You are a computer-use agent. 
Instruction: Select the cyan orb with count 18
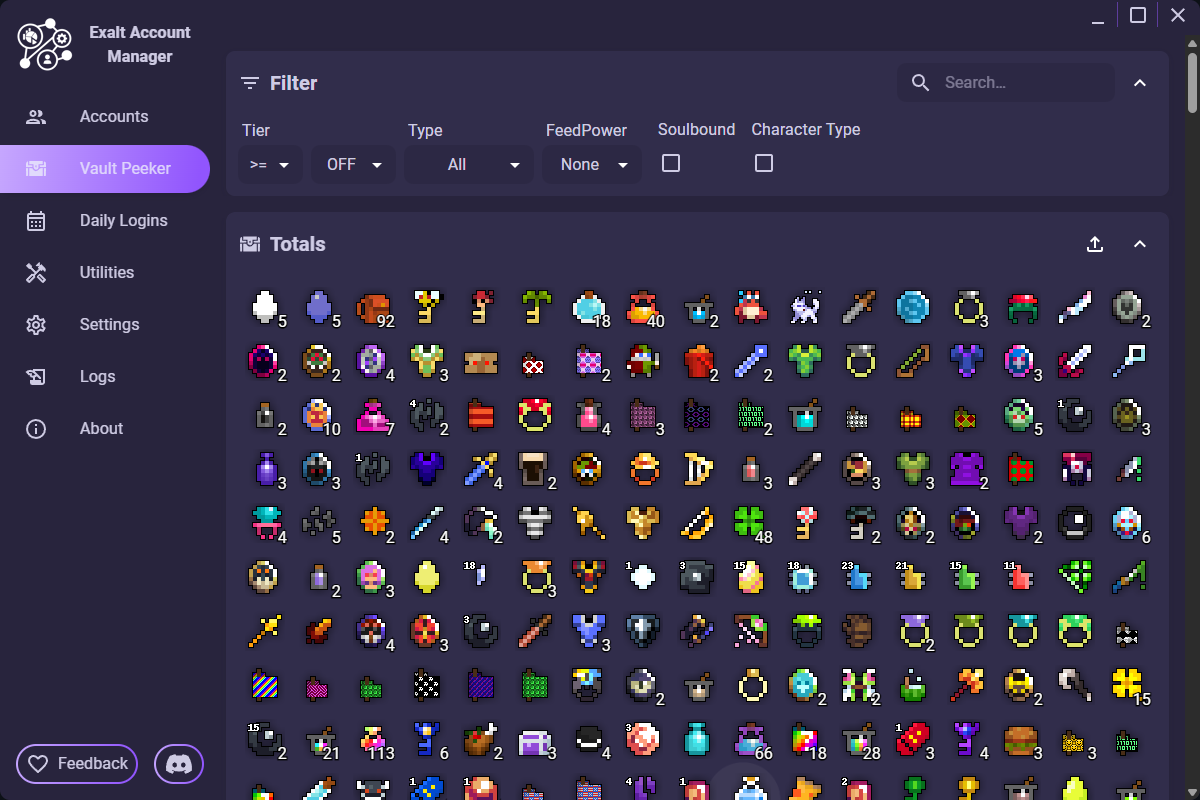[590, 307]
